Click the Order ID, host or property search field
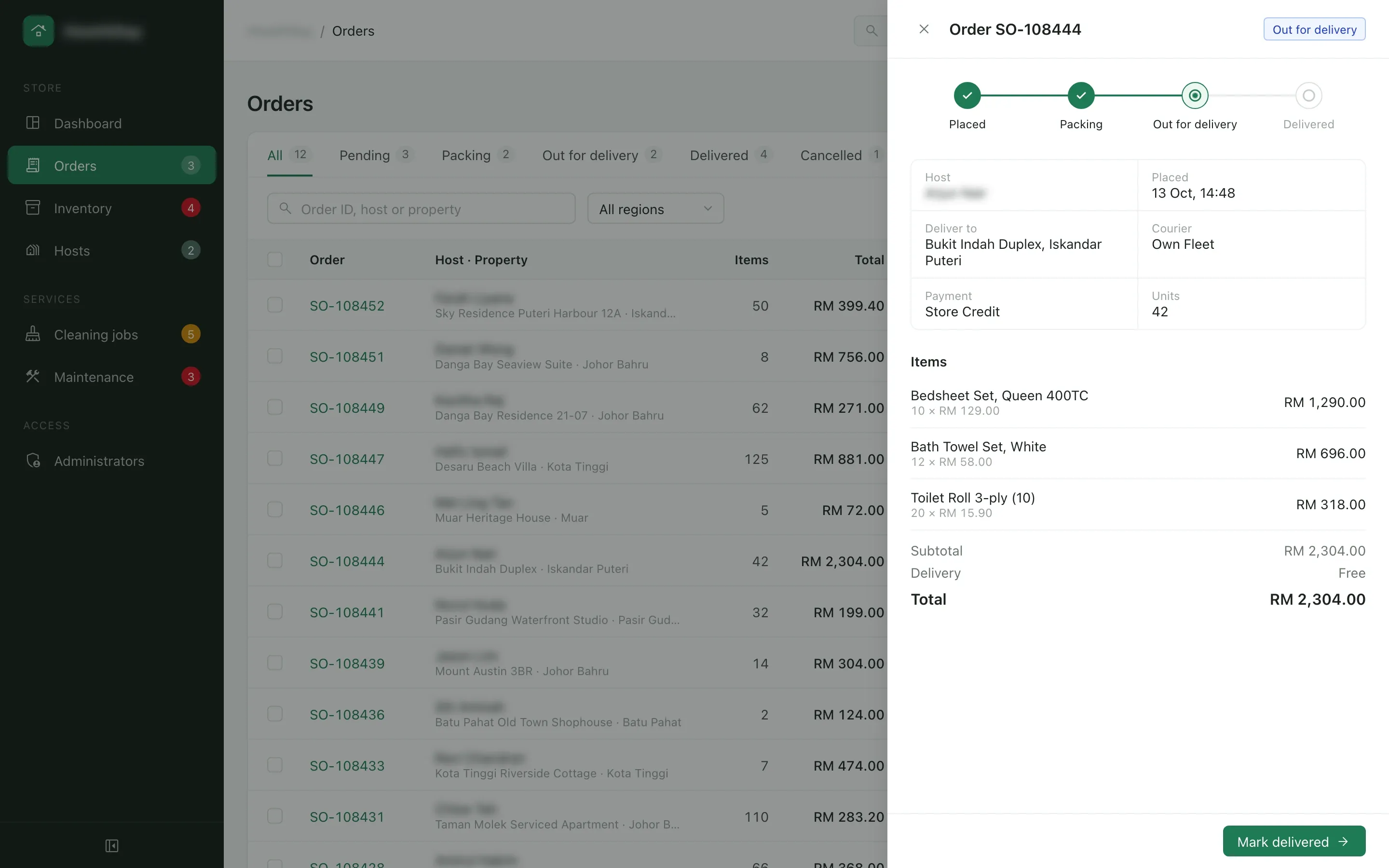 [x=422, y=208]
